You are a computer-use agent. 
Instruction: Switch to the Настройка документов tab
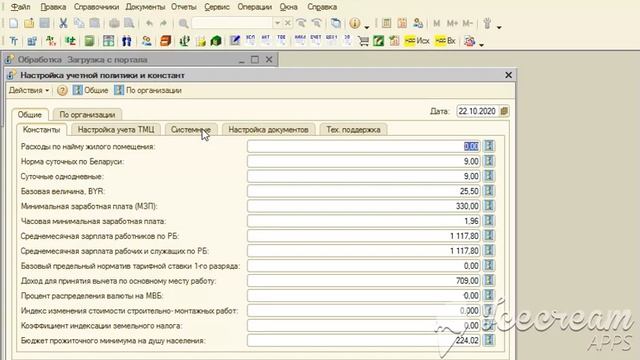268,130
